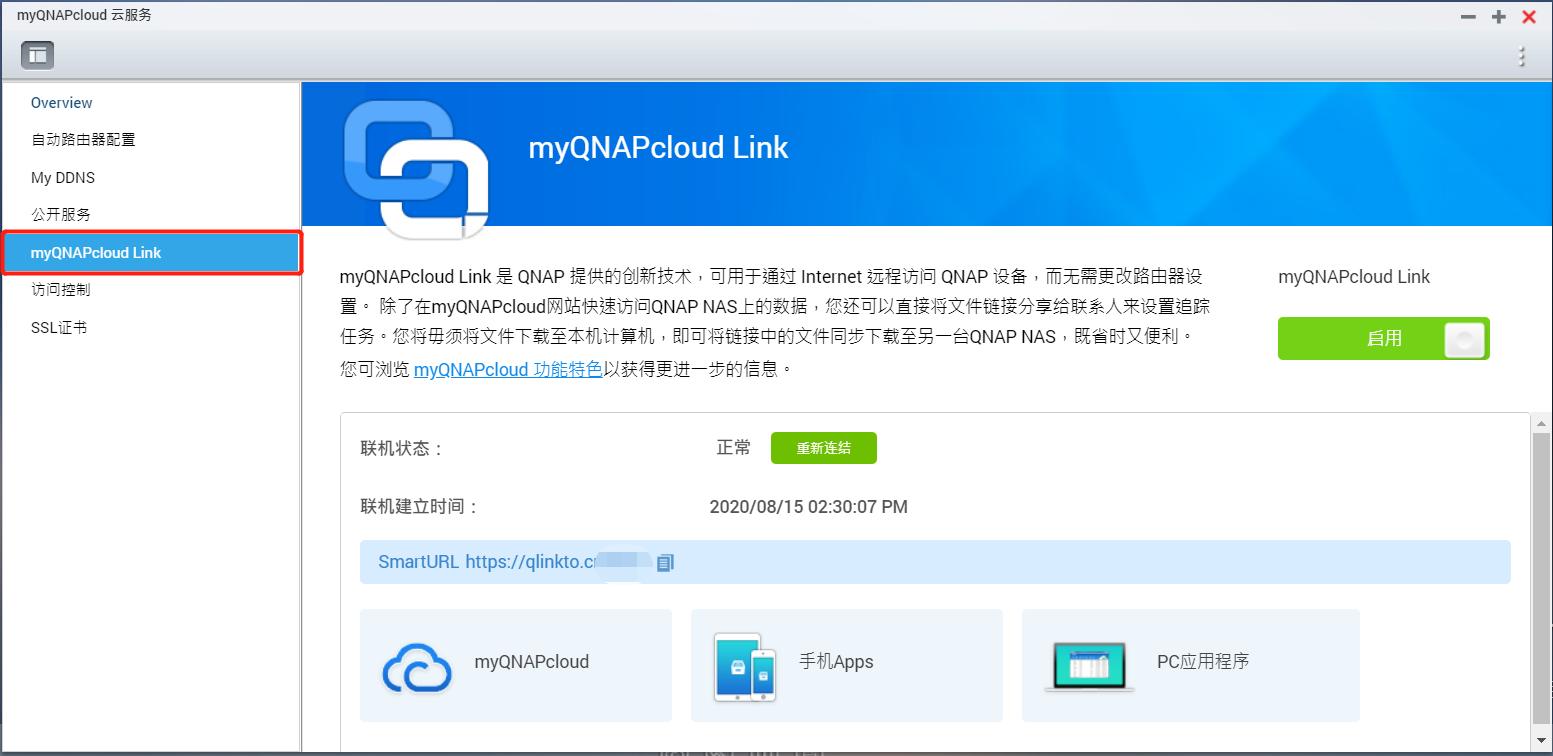Click the PC application laptop icon
Screen dimensions: 1553x756
[x=1089, y=666]
